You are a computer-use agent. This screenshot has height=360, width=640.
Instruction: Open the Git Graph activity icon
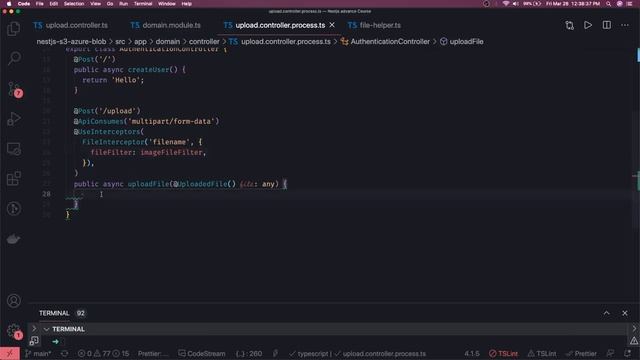tap(13, 209)
